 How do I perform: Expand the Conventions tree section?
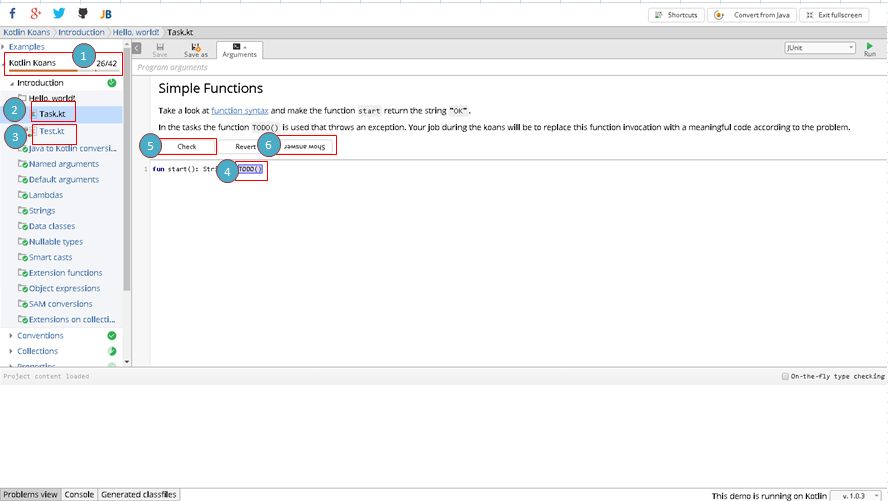pyautogui.click(x=11, y=336)
